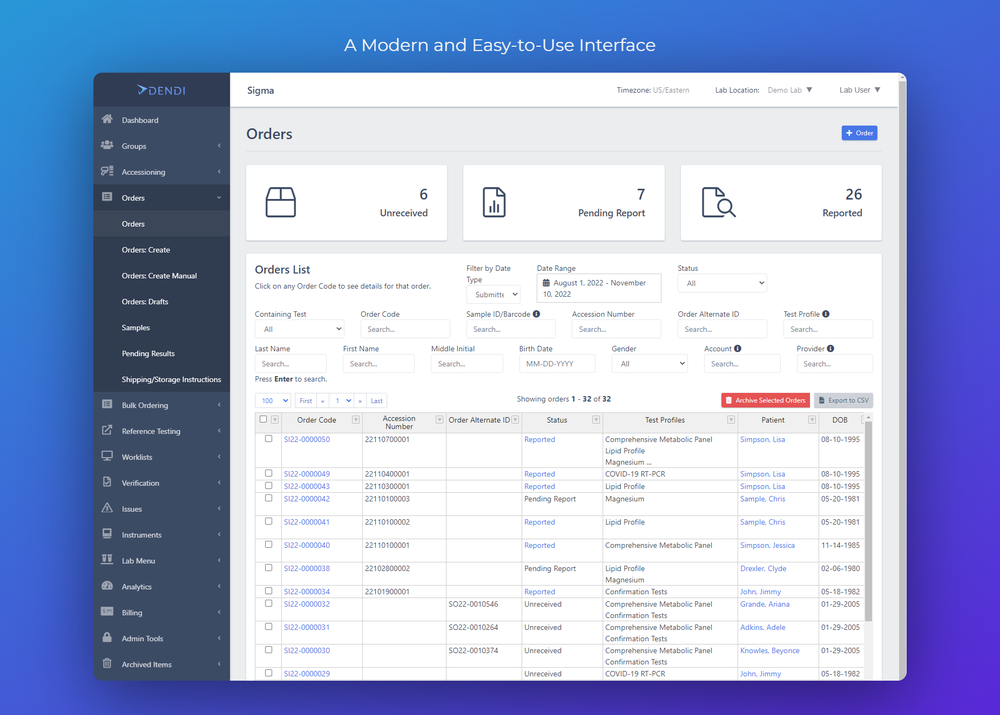This screenshot has width=1000, height=715.
Task: Toggle the select-all orders checkbox
Action: point(263,419)
